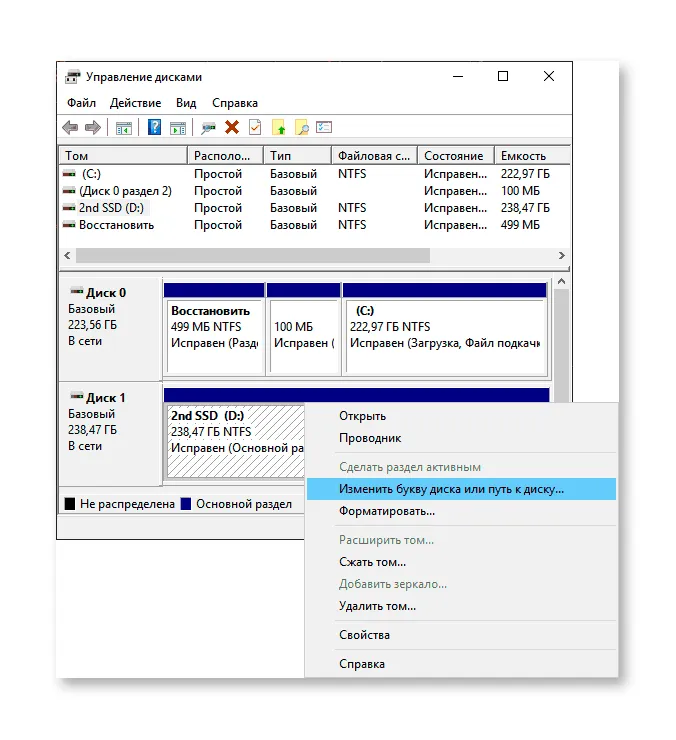Click the Диск 1 disk label panel

111,434
